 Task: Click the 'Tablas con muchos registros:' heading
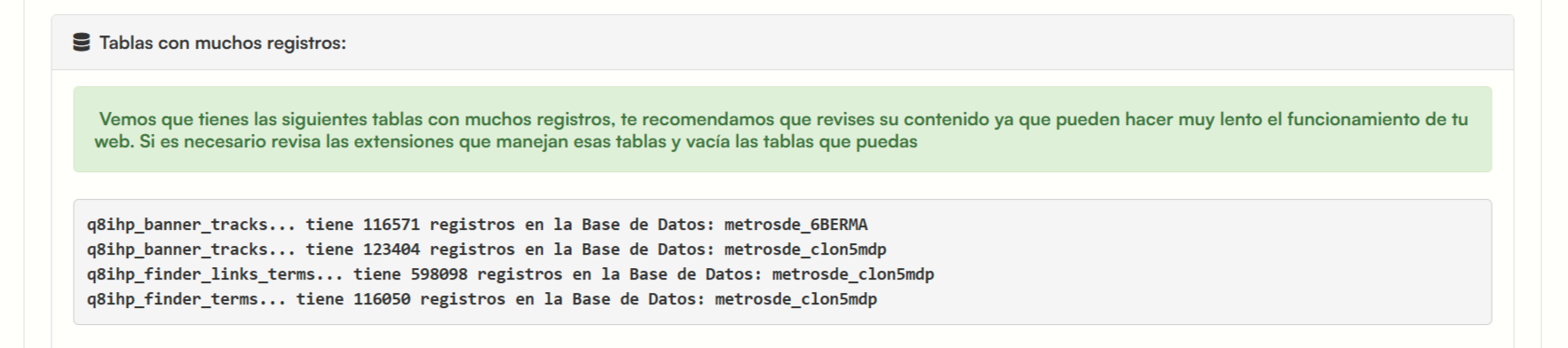pyautogui.click(x=222, y=43)
